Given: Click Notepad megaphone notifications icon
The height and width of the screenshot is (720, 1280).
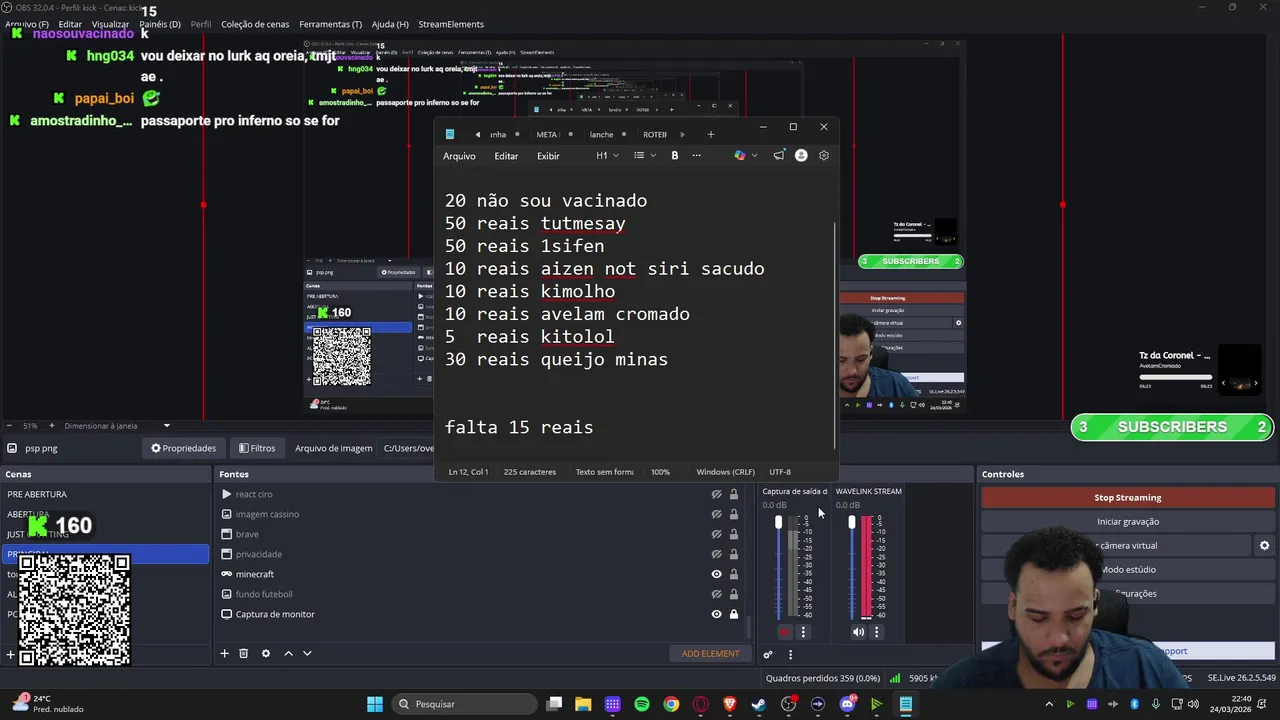Looking at the screenshot, I should (x=779, y=155).
